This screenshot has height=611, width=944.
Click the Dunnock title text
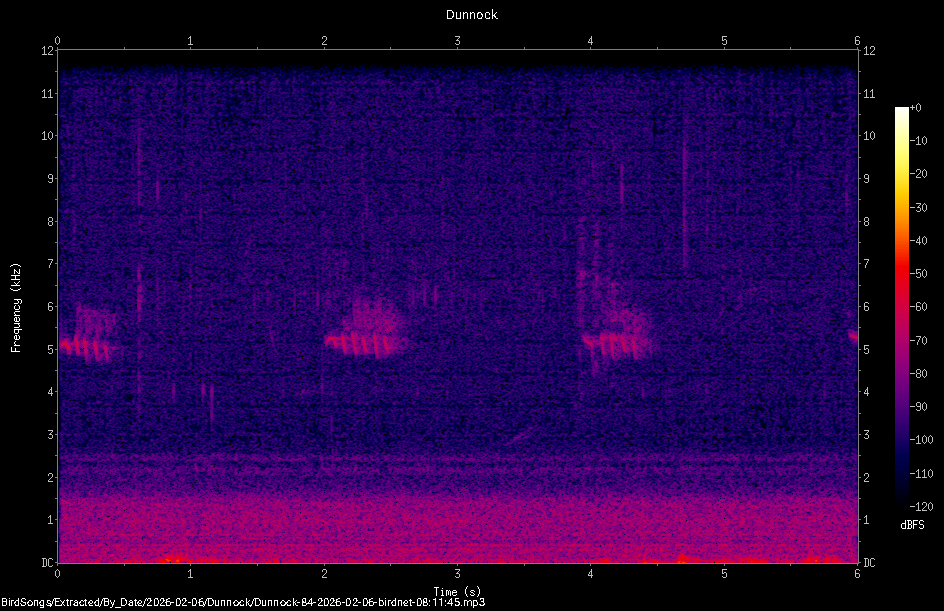coord(471,15)
